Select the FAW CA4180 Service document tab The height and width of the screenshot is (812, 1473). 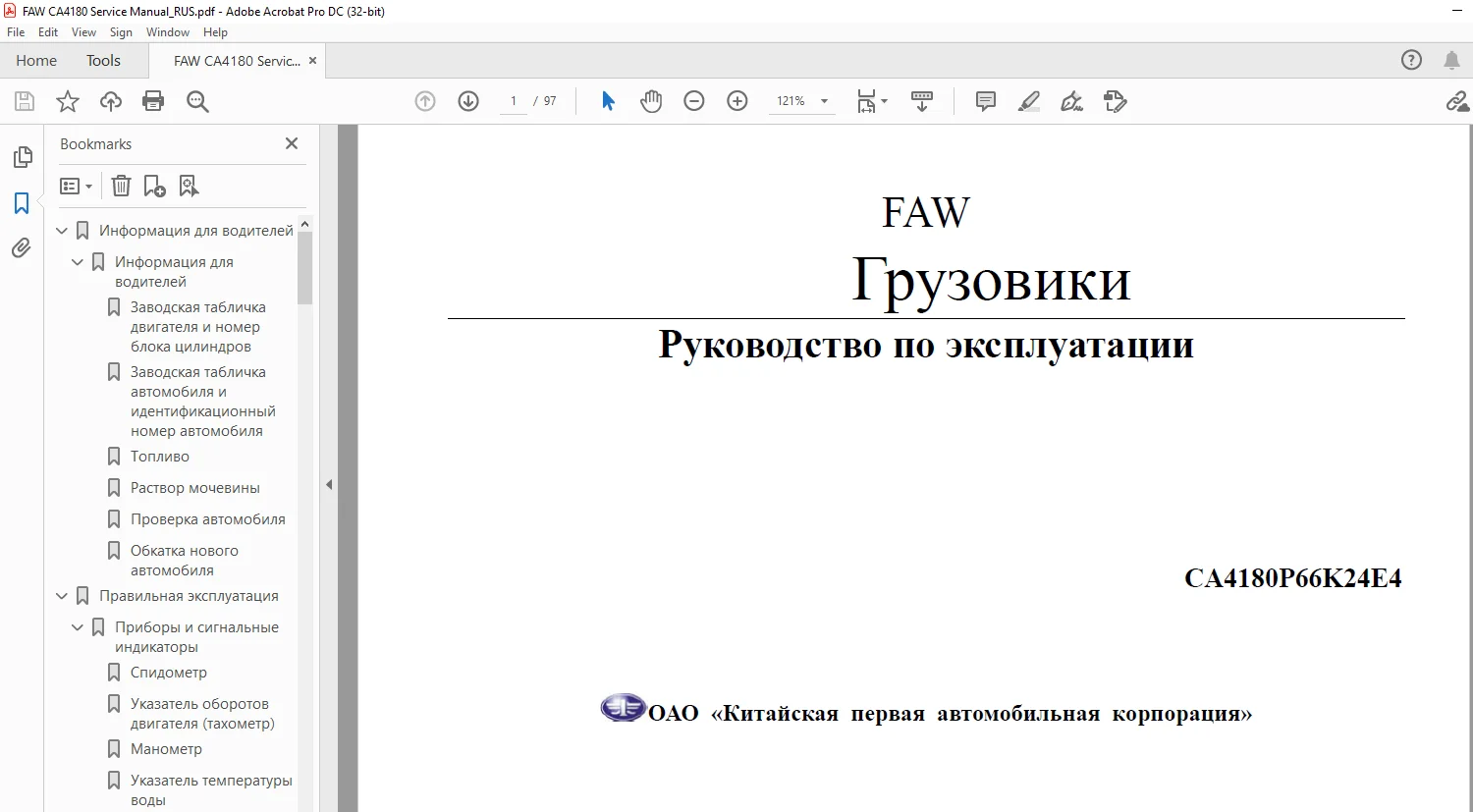[237, 61]
